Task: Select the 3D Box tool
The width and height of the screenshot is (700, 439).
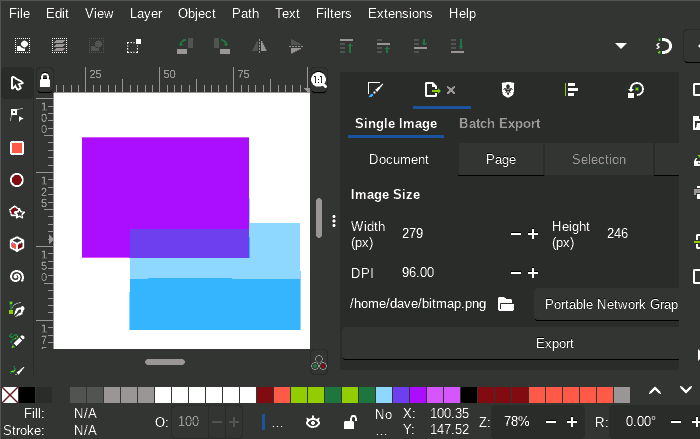Action: [x=17, y=244]
